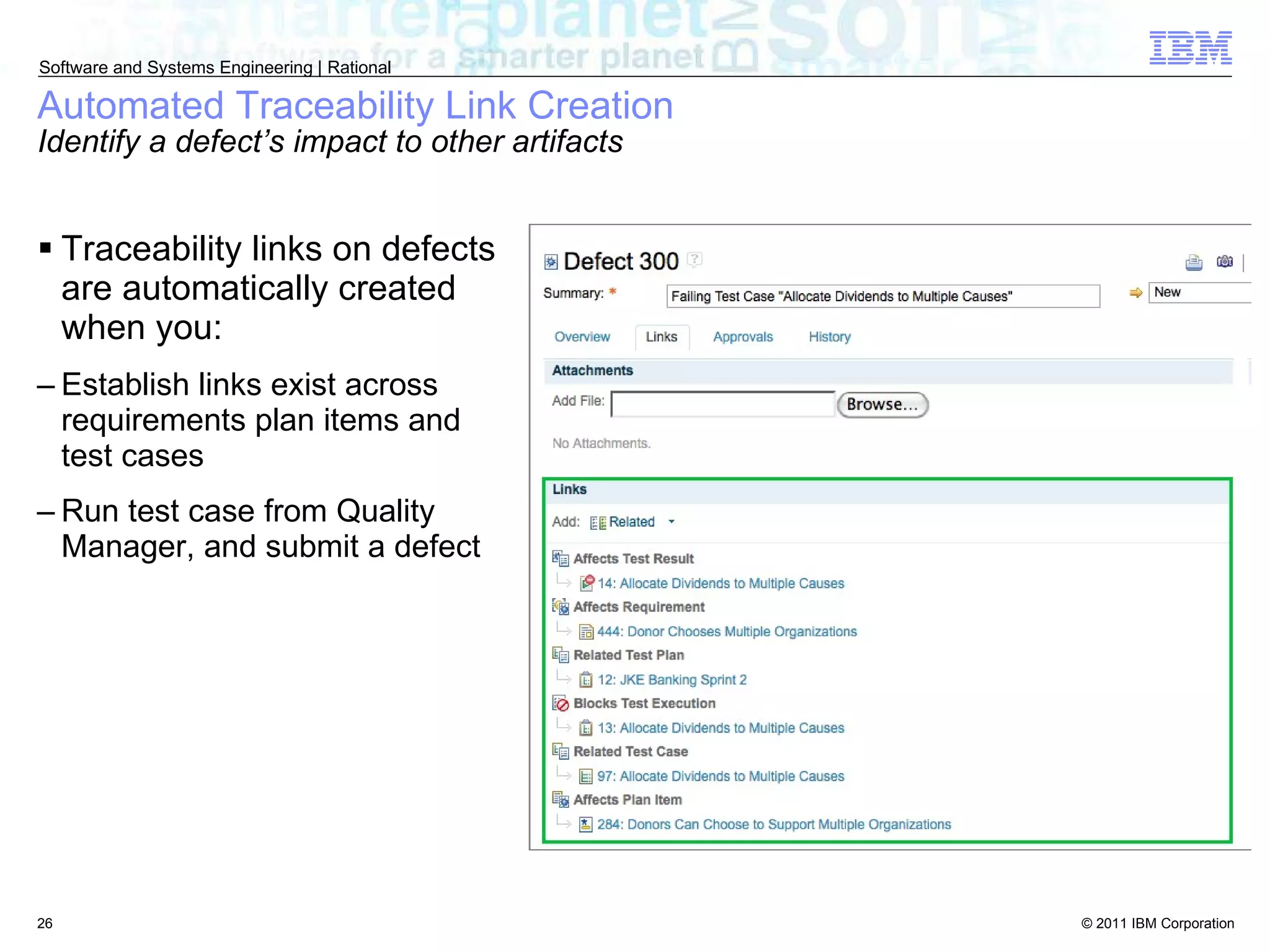Viewport: 1270px width, 952px height.
Task: Click the Related Test Plan label
Action: tap(629, 655)
